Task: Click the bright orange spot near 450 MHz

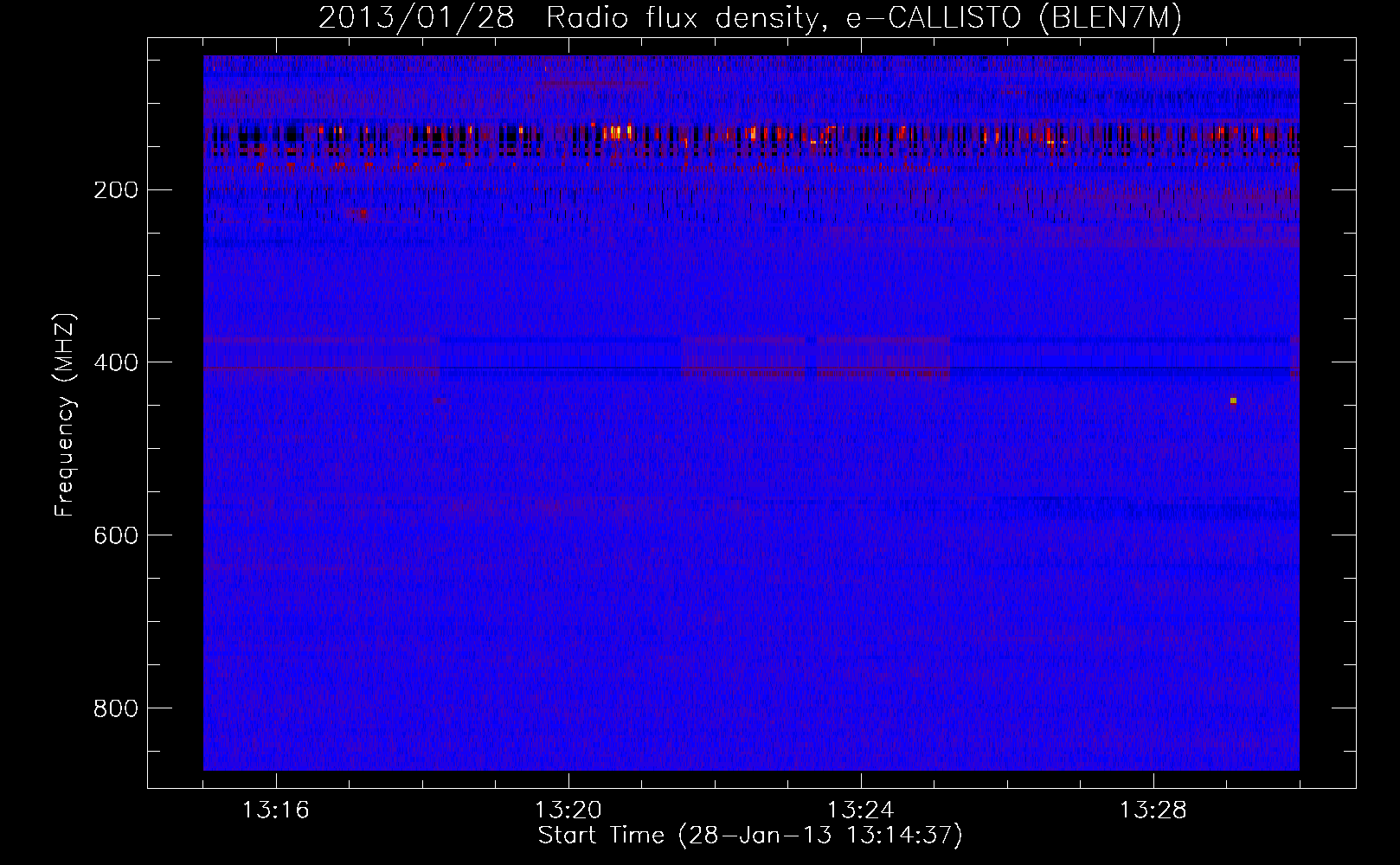Action: click(1233, 400)
